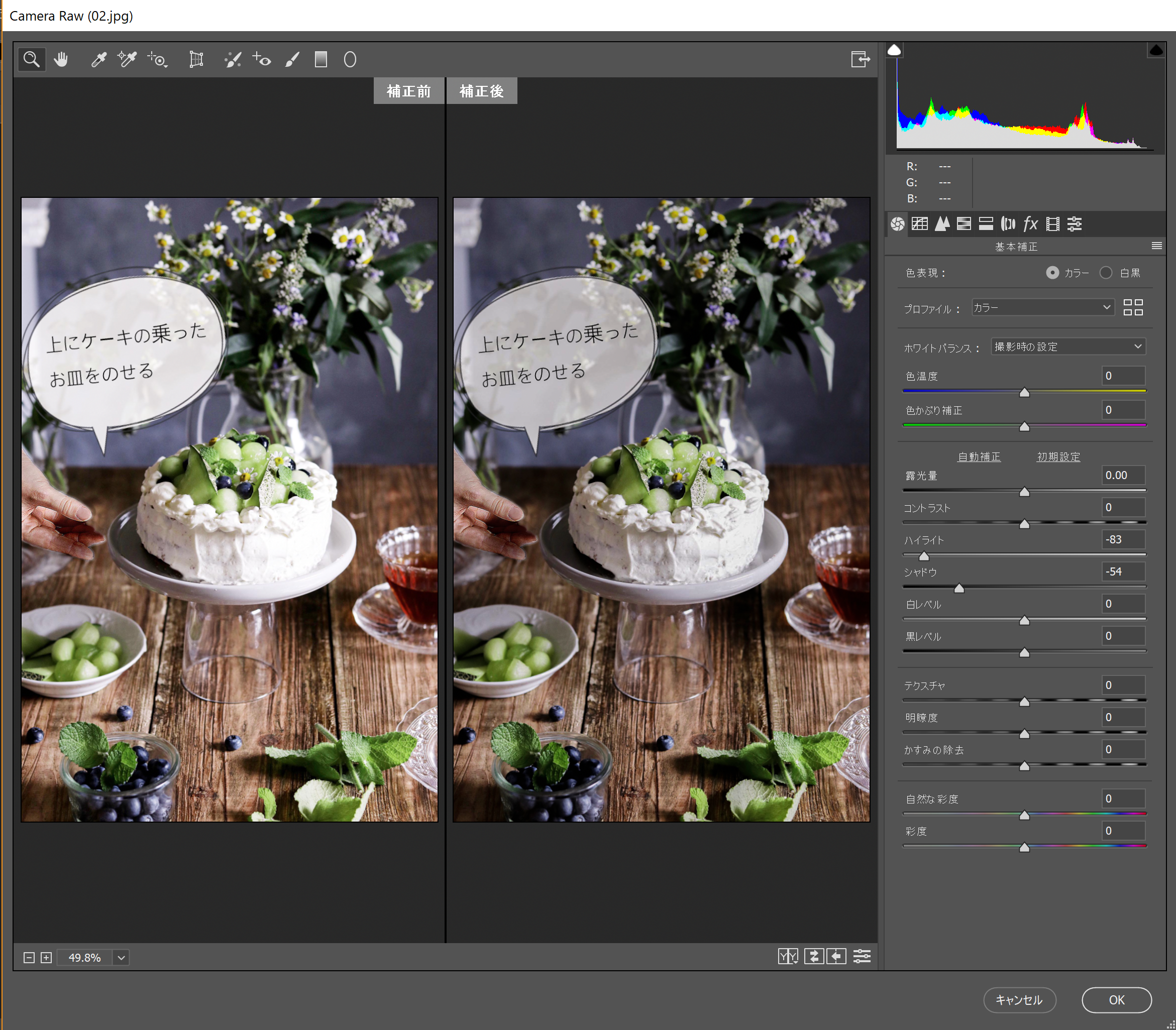Image resolution: width=1176 pixels, height=1030 pixels.
Task: Click the 49.8% zoom value field
Action: coord(84,958)
